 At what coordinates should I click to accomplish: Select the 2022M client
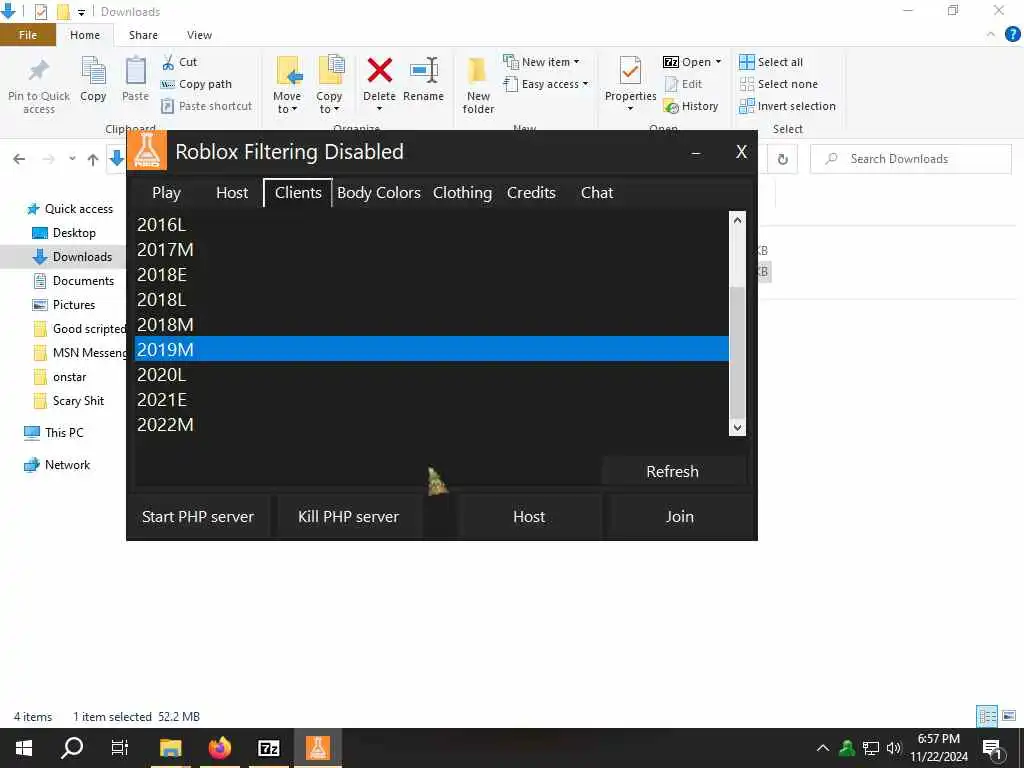point(431,424)
